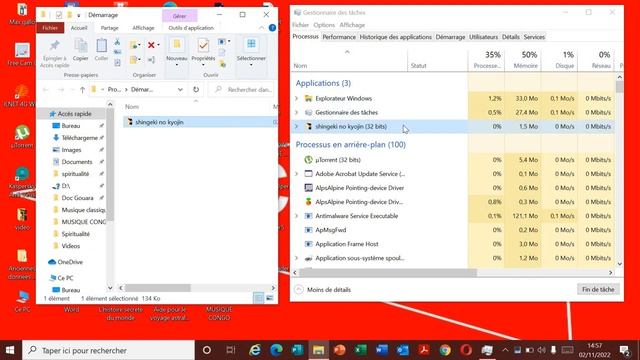Select the Application Frame Host process

point(453,244)
